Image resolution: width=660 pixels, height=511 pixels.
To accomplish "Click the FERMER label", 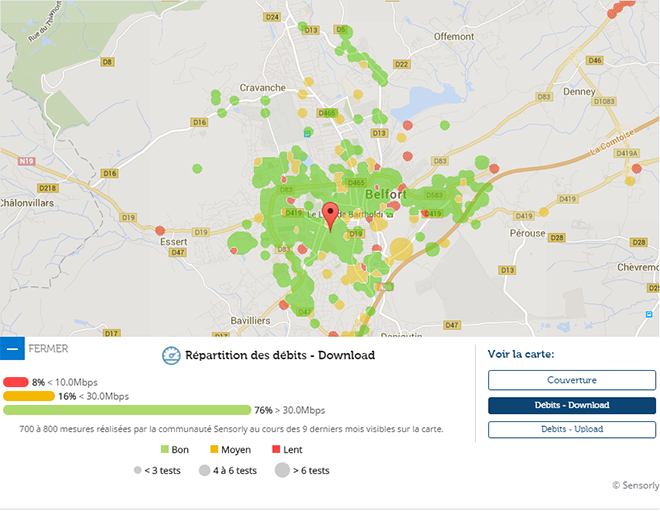I will 48,349.
